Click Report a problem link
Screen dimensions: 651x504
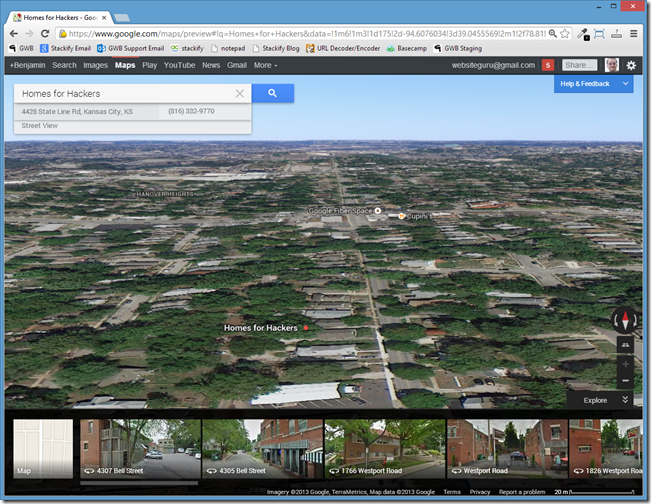pos(522,492)
